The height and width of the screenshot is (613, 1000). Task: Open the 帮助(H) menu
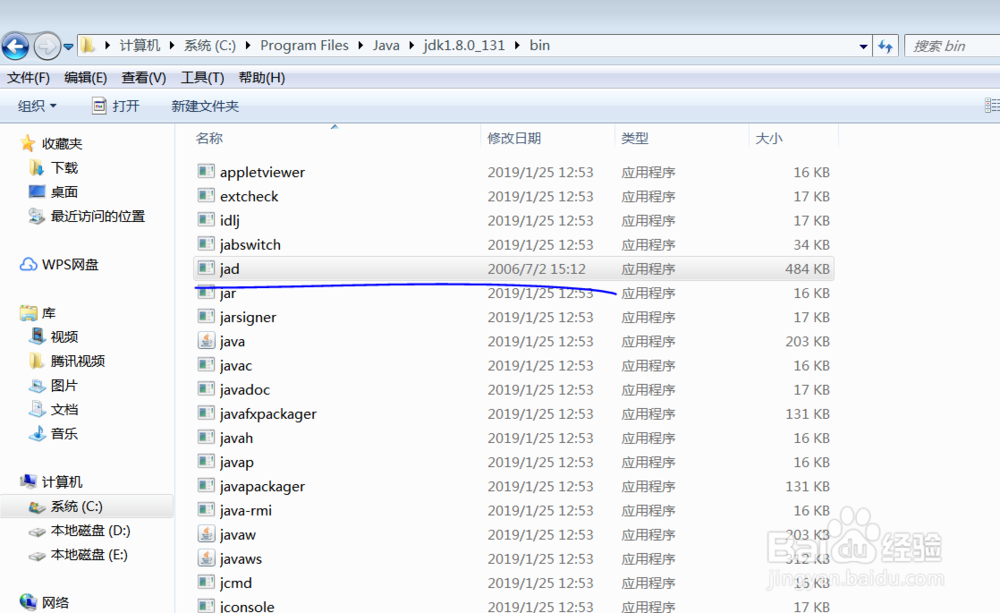pos(261,78)
